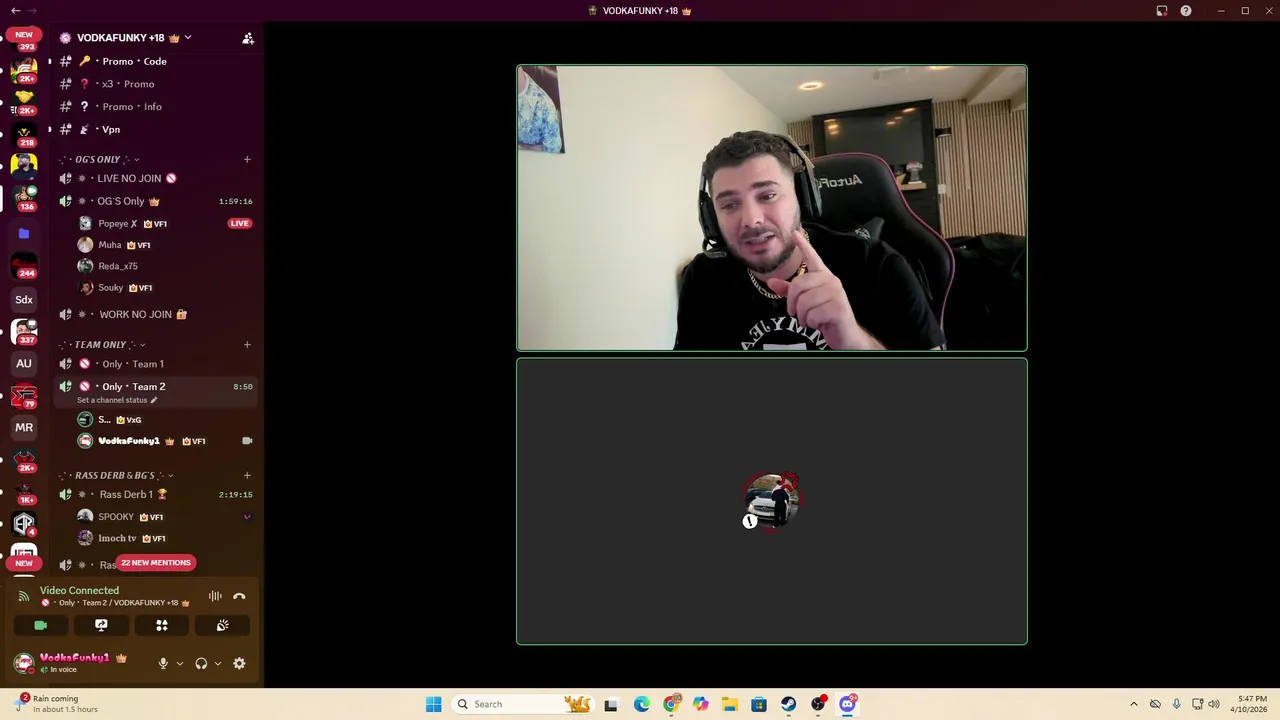The width and height of the screenshot is (1280, 720).
Task: Show hidden system tray icons
Action: 1133,704
